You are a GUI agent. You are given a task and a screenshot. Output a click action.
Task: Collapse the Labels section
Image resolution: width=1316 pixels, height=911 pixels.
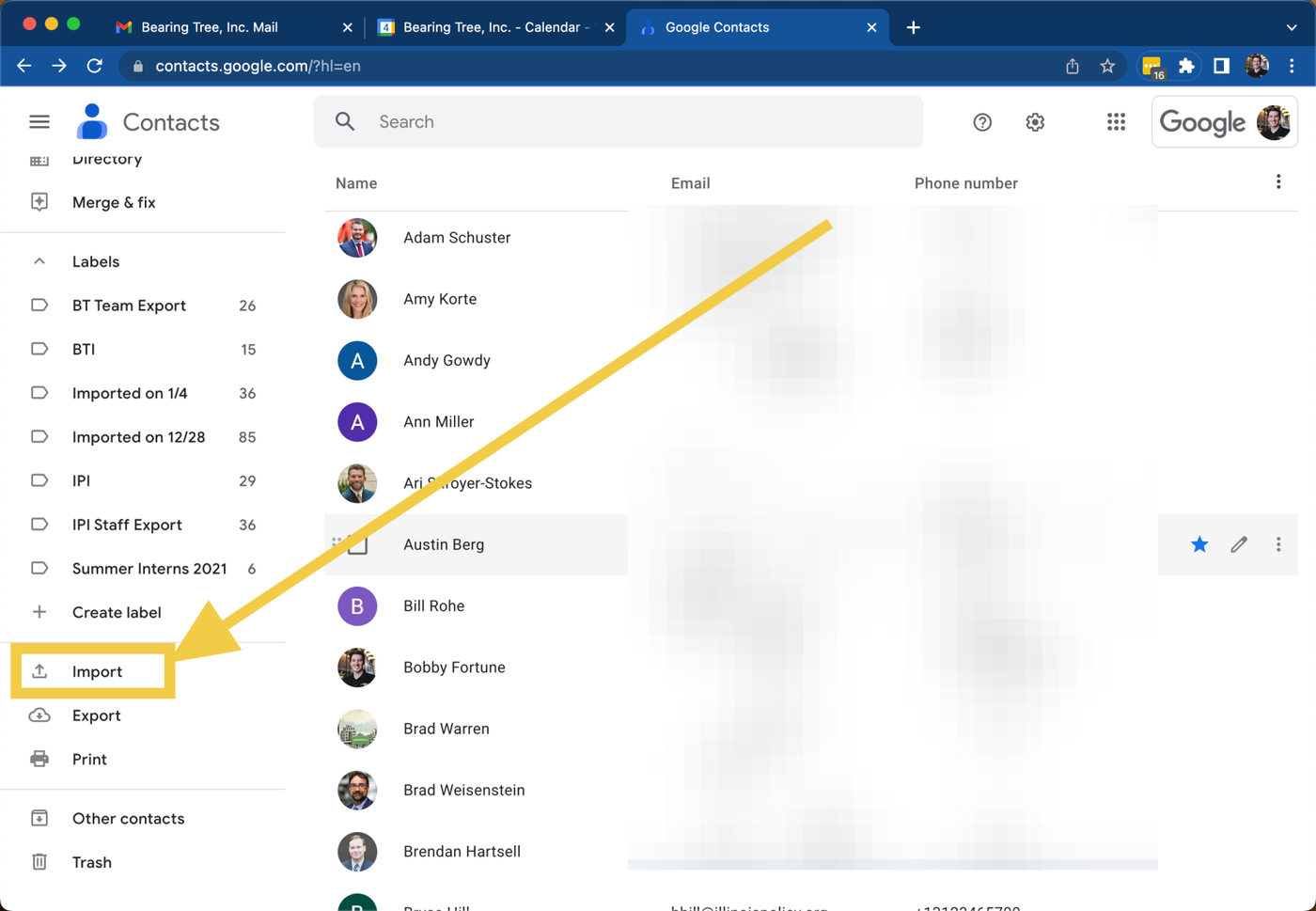pos(39,261)
